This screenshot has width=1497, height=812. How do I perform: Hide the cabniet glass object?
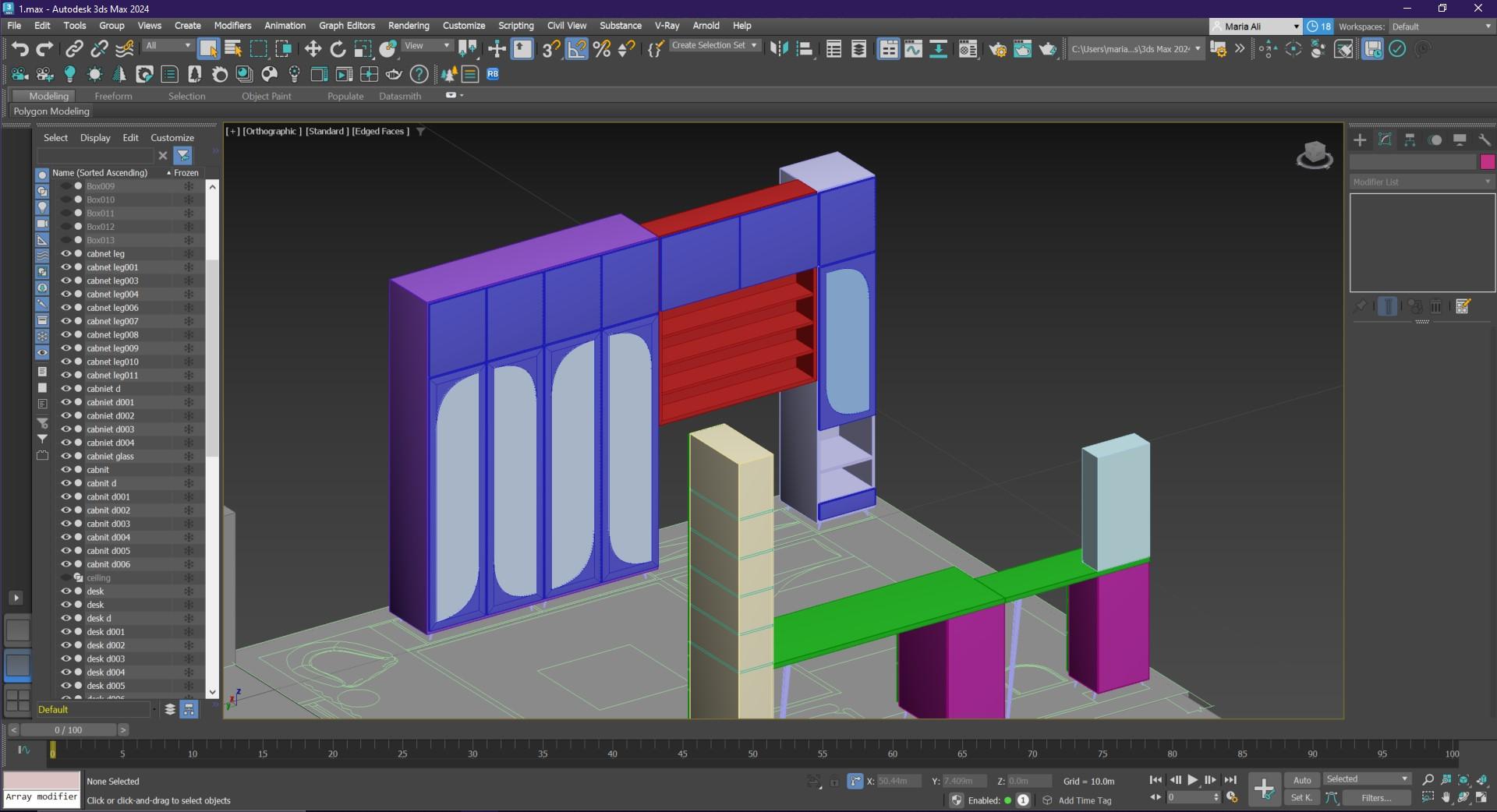(x=66, y=456)
